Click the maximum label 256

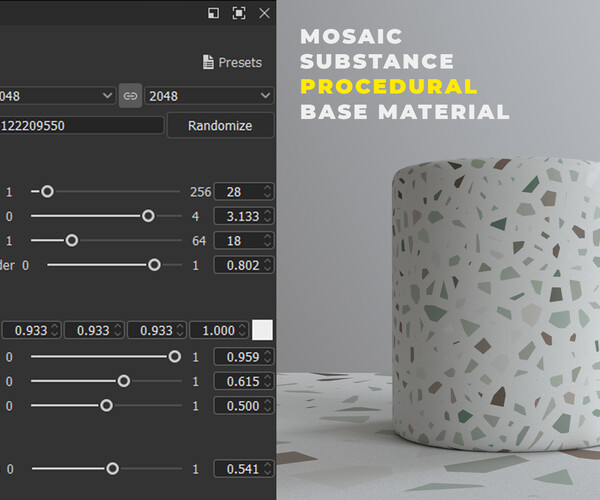click(x=201, y=192)
